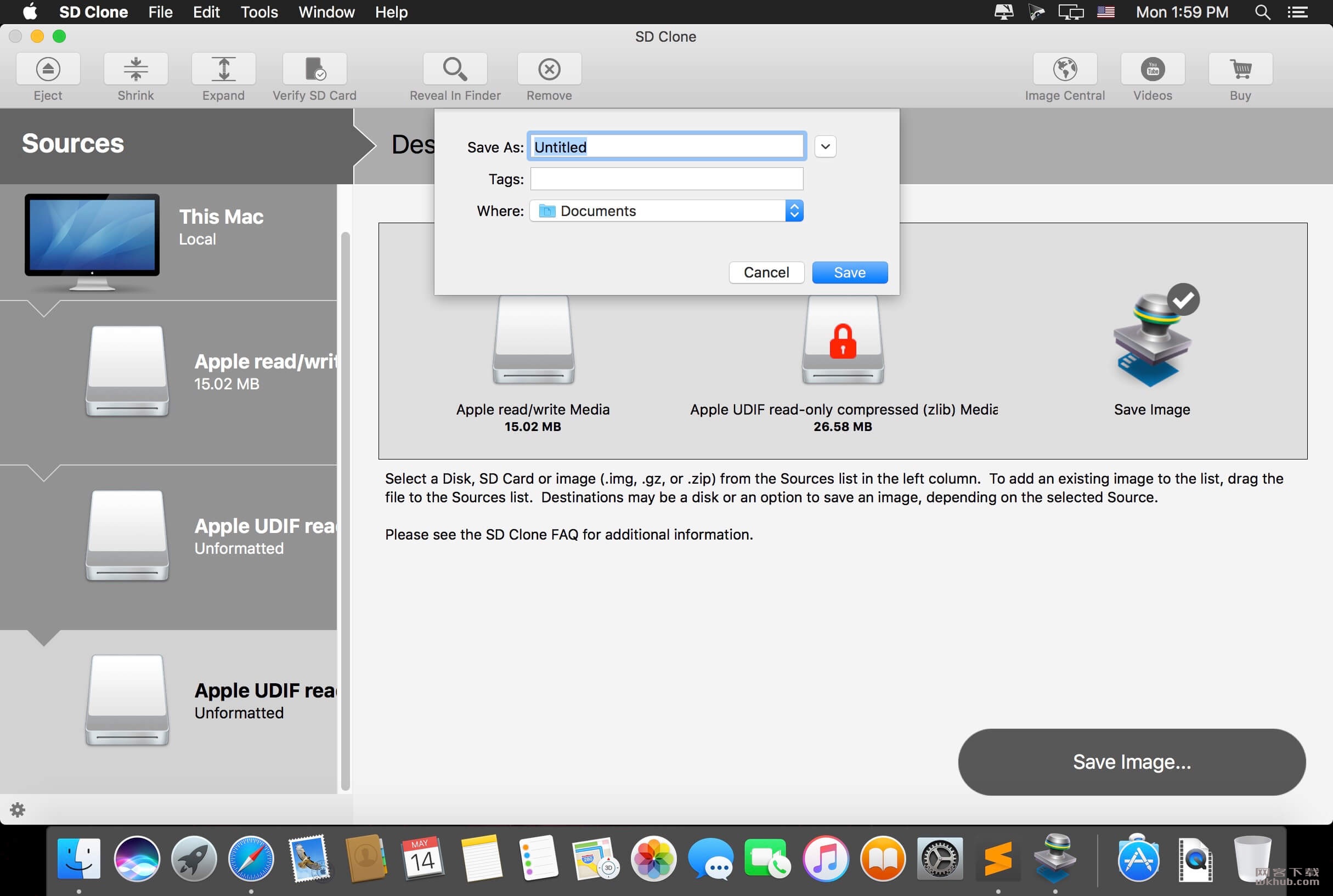Open Sublime Text in the Dock
The image size is (1333, 896).
(998, 859)
